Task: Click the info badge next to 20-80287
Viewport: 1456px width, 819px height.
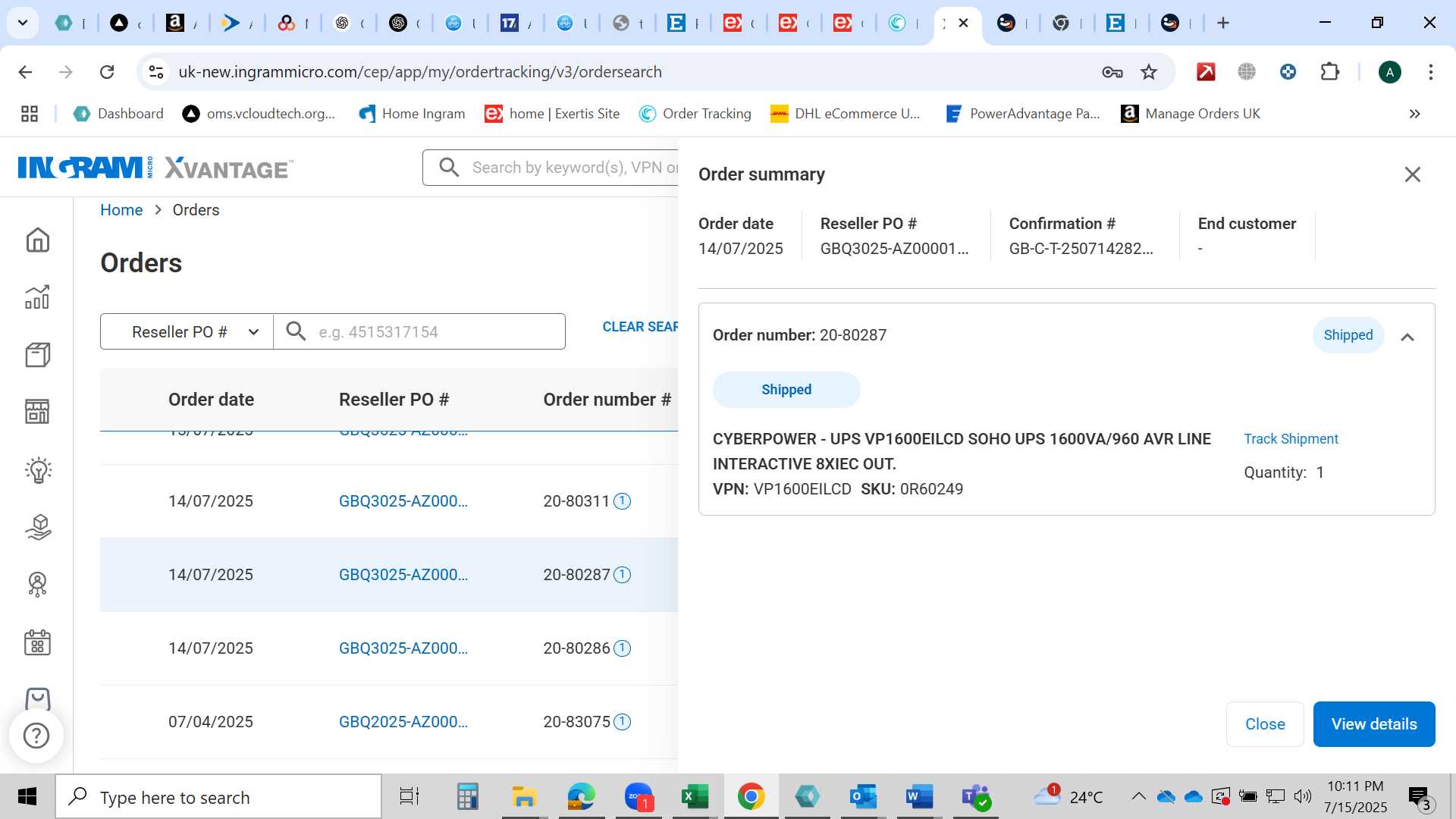Action: (x=622, y=575)
